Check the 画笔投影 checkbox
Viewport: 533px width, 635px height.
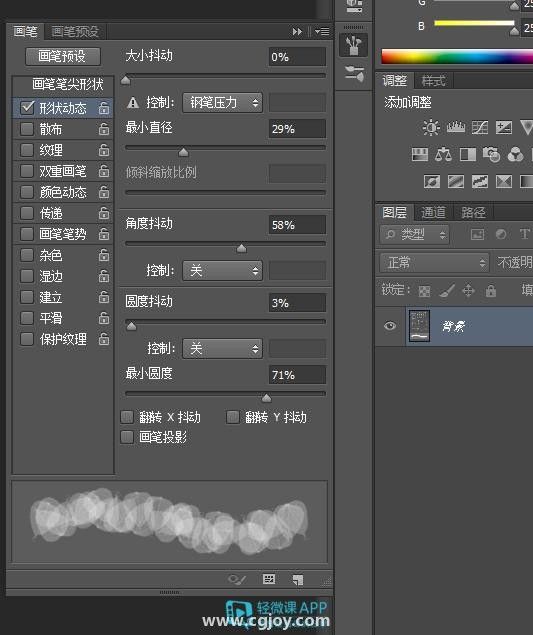[x=127, y=437]
